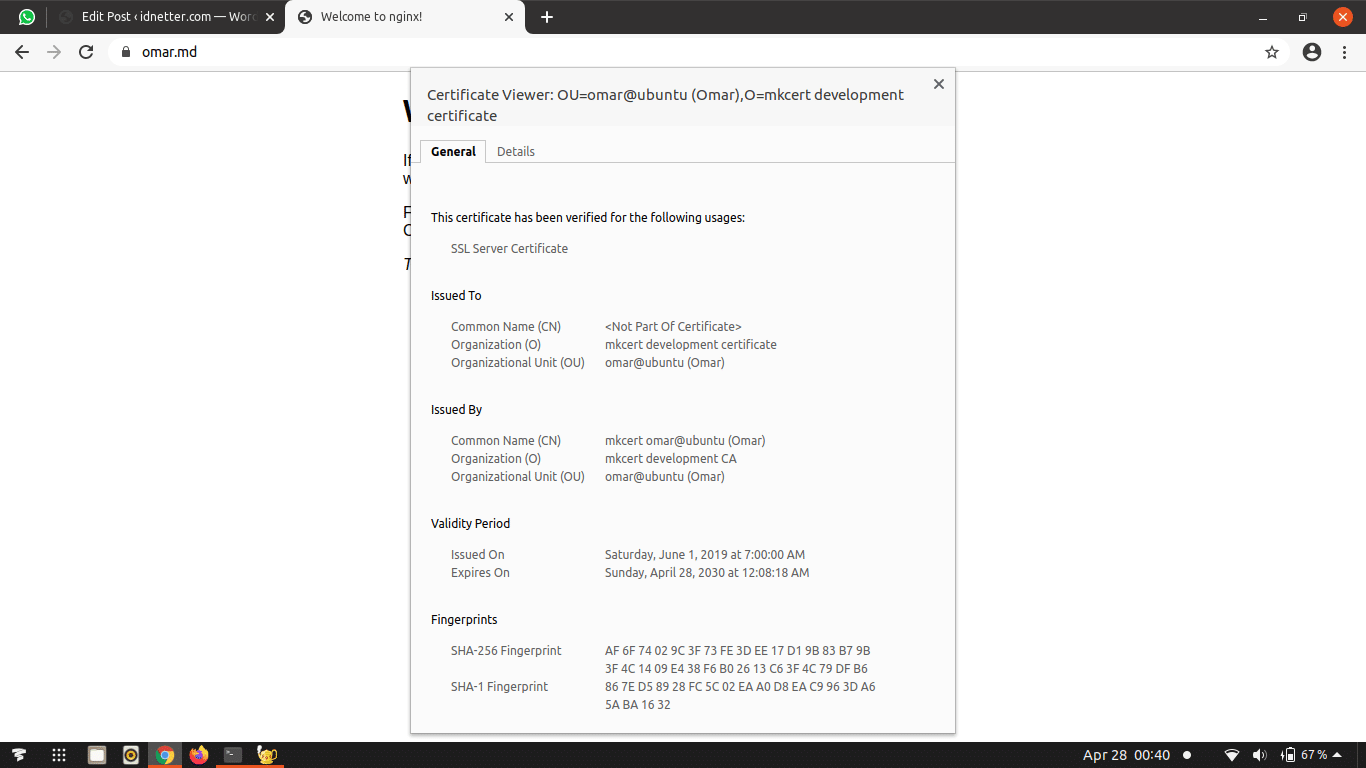Focus Chrome from the taskbar
1366x768 pixels.
coord(165,755)
